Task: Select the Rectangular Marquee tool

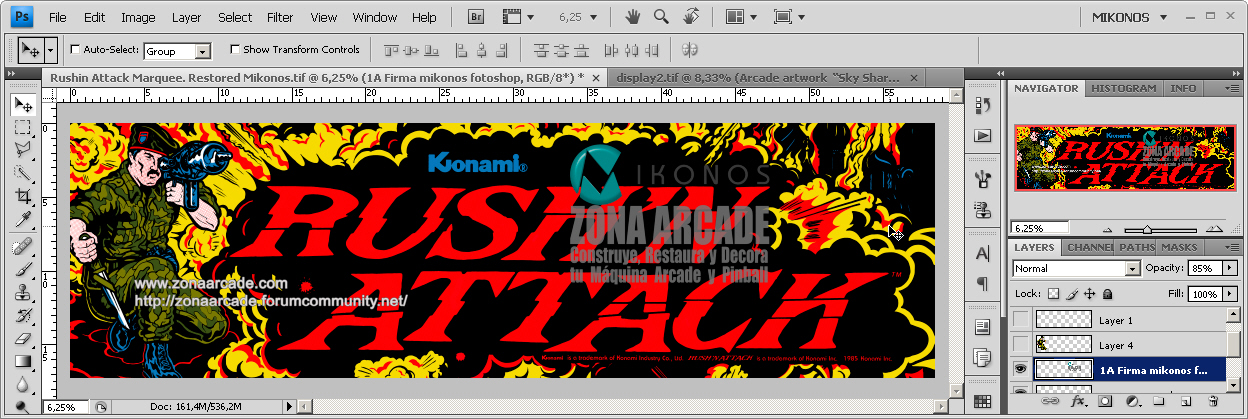Action: 22,128
